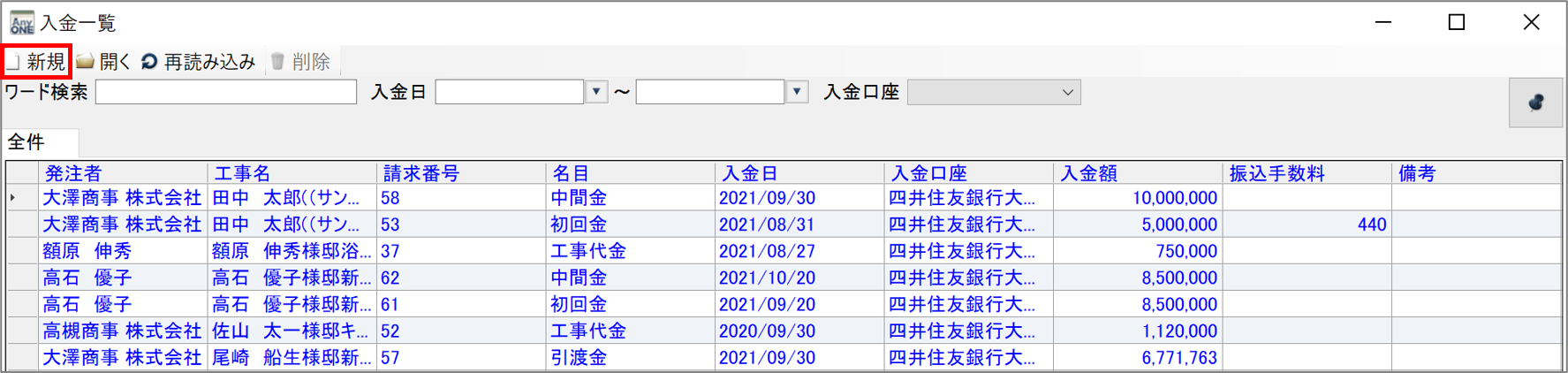Expand the 入金口座 combo box

(1067, 93)
